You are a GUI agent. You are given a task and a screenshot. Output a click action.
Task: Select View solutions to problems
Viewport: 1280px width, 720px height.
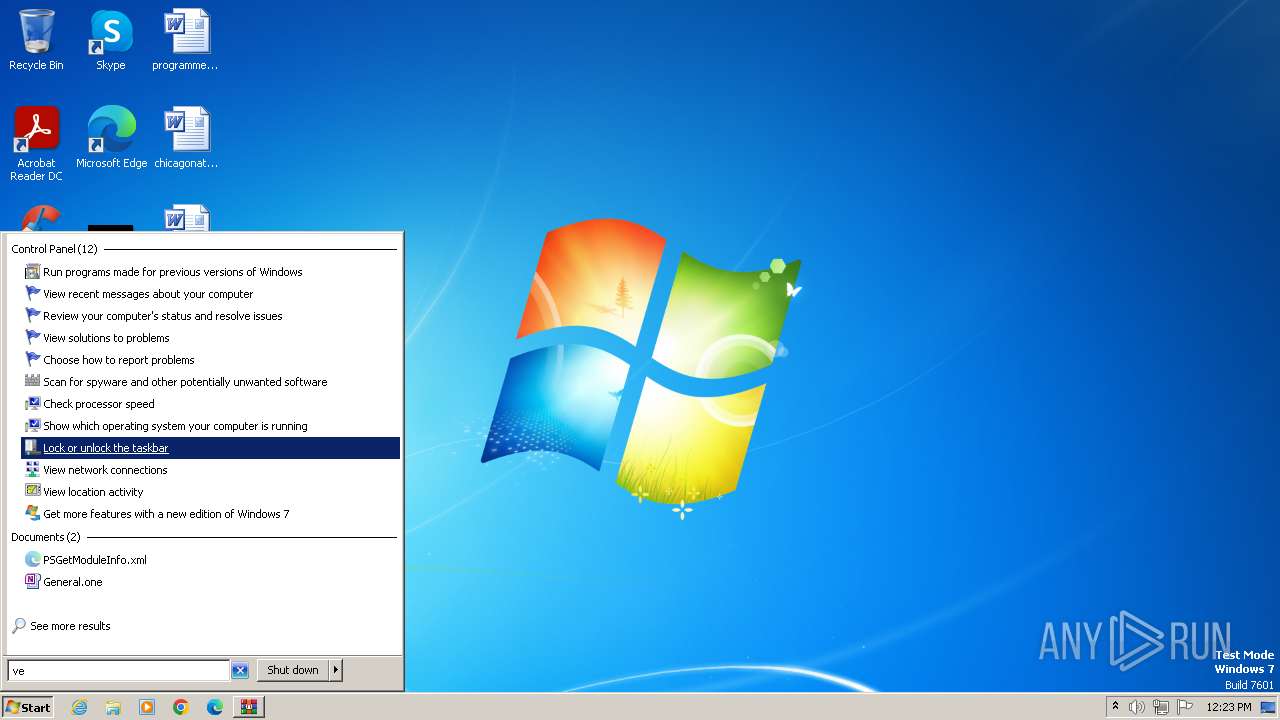(210, 338)
